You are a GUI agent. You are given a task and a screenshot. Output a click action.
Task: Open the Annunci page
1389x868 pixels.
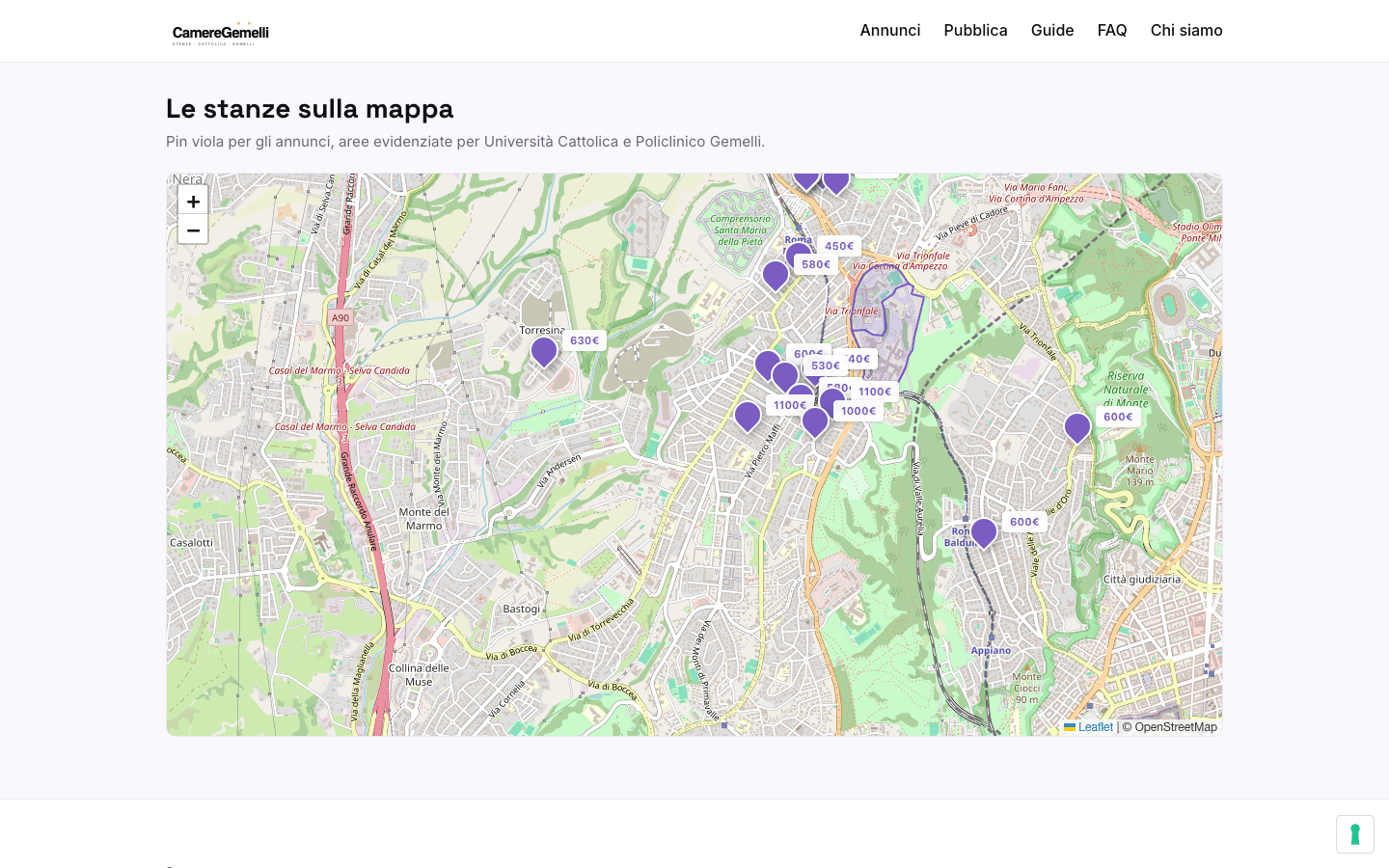click(890, 30)
